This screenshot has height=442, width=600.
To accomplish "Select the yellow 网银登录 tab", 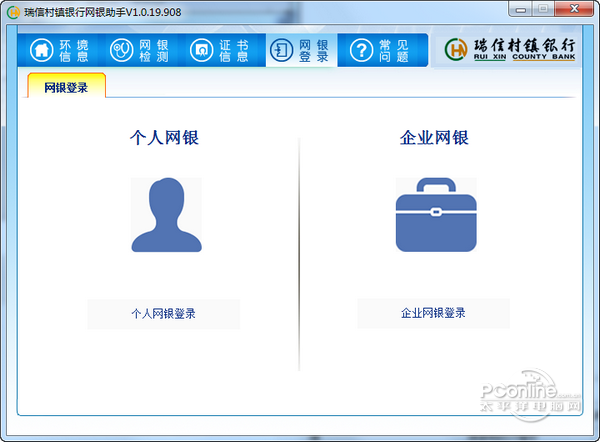I will [67, 86].
